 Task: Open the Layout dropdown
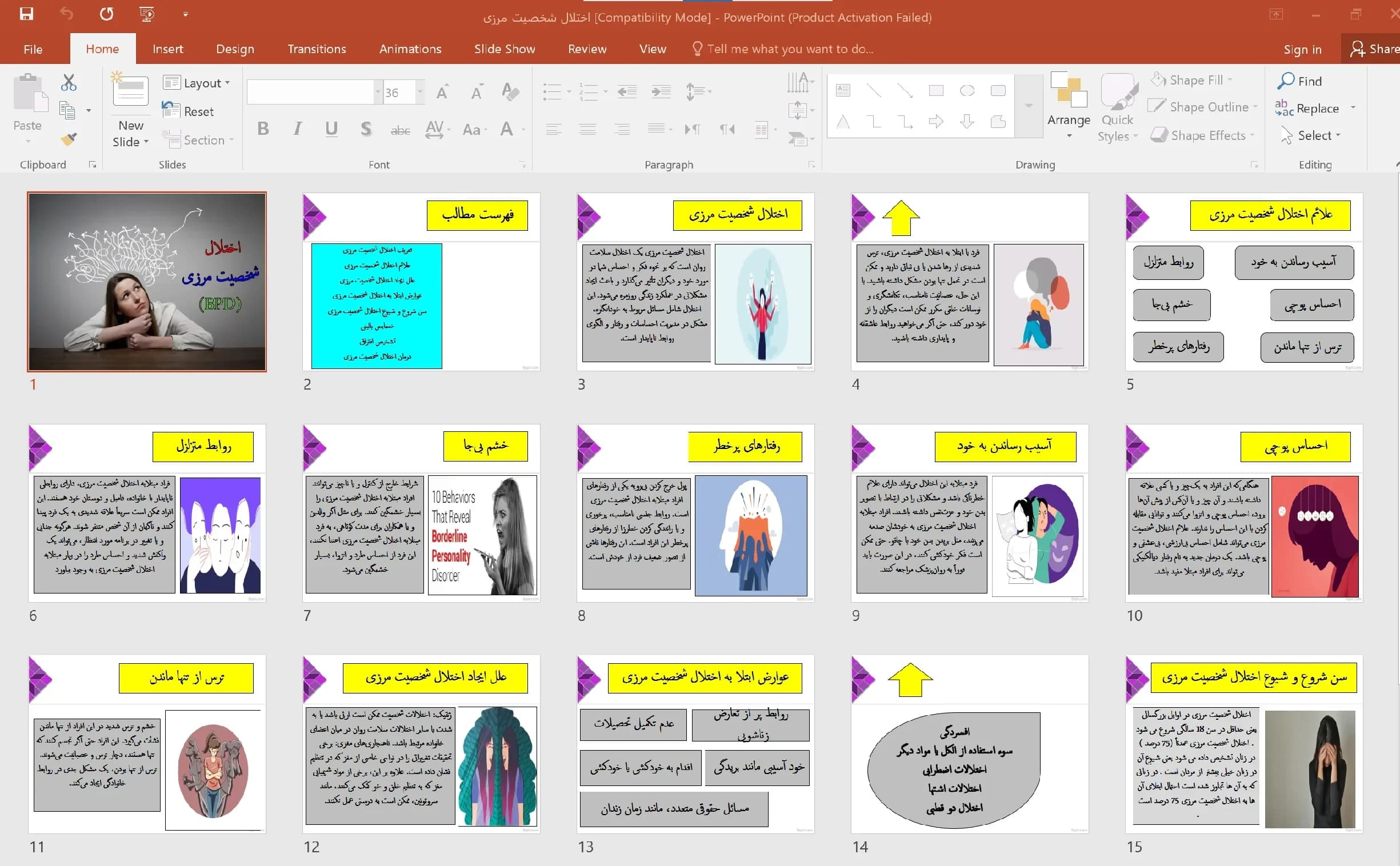197,83
